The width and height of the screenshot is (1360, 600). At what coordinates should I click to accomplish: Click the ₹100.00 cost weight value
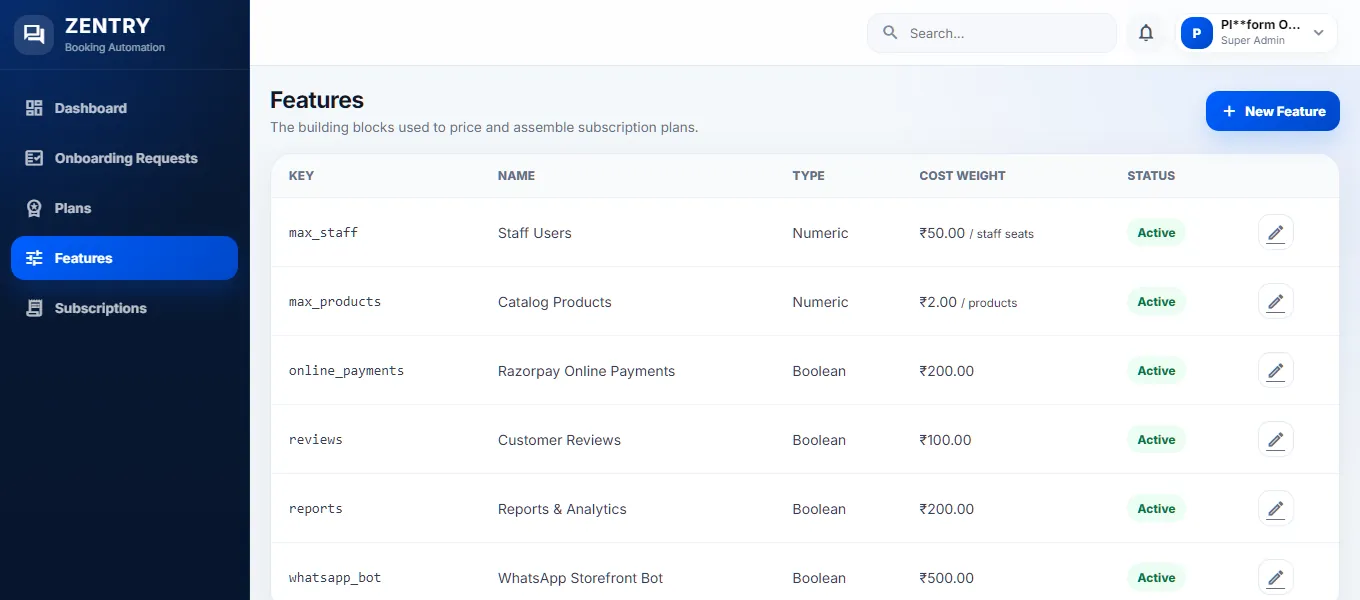tap(945, 440)
